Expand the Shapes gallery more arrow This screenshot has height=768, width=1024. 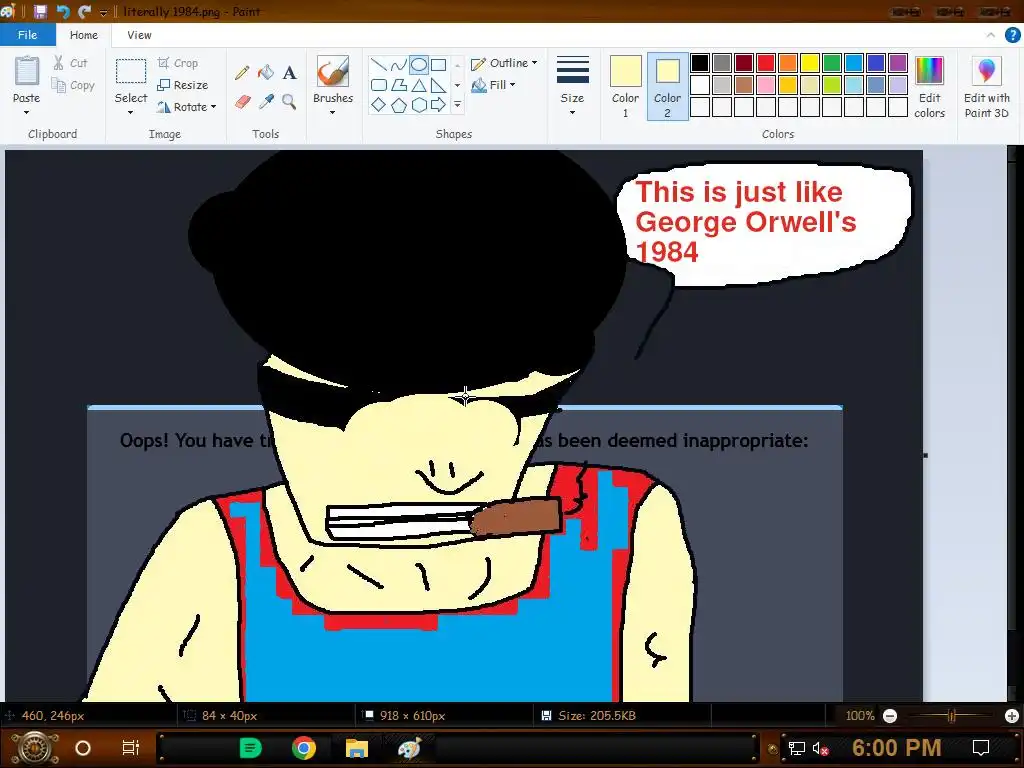(457, 104)
